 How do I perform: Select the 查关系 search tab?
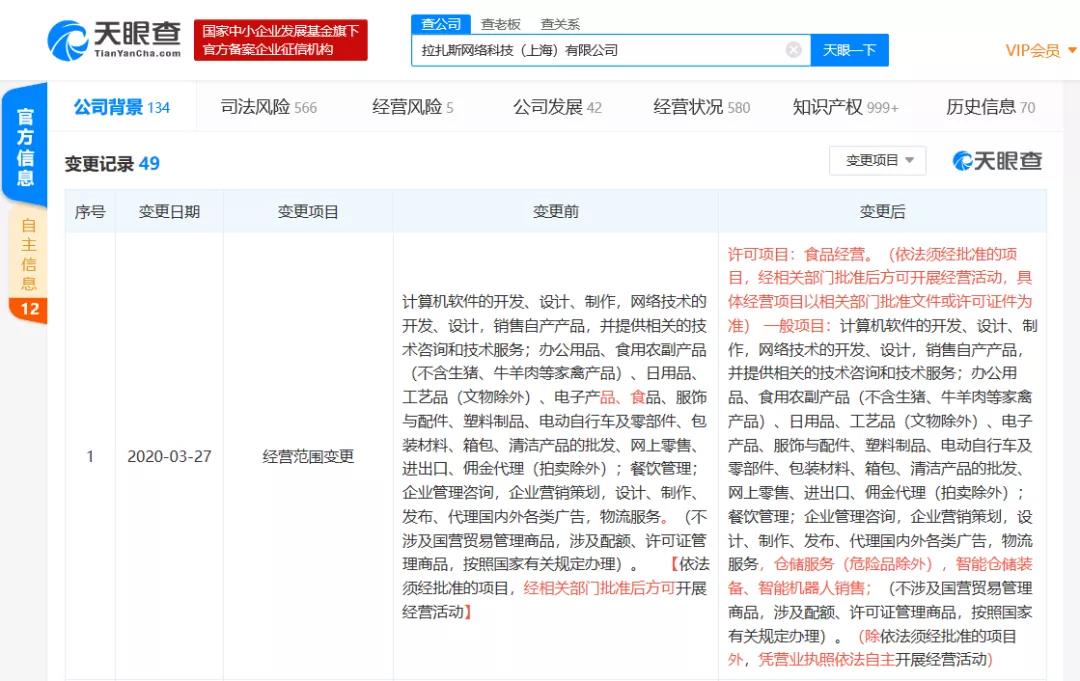click(x=560, y=24)
